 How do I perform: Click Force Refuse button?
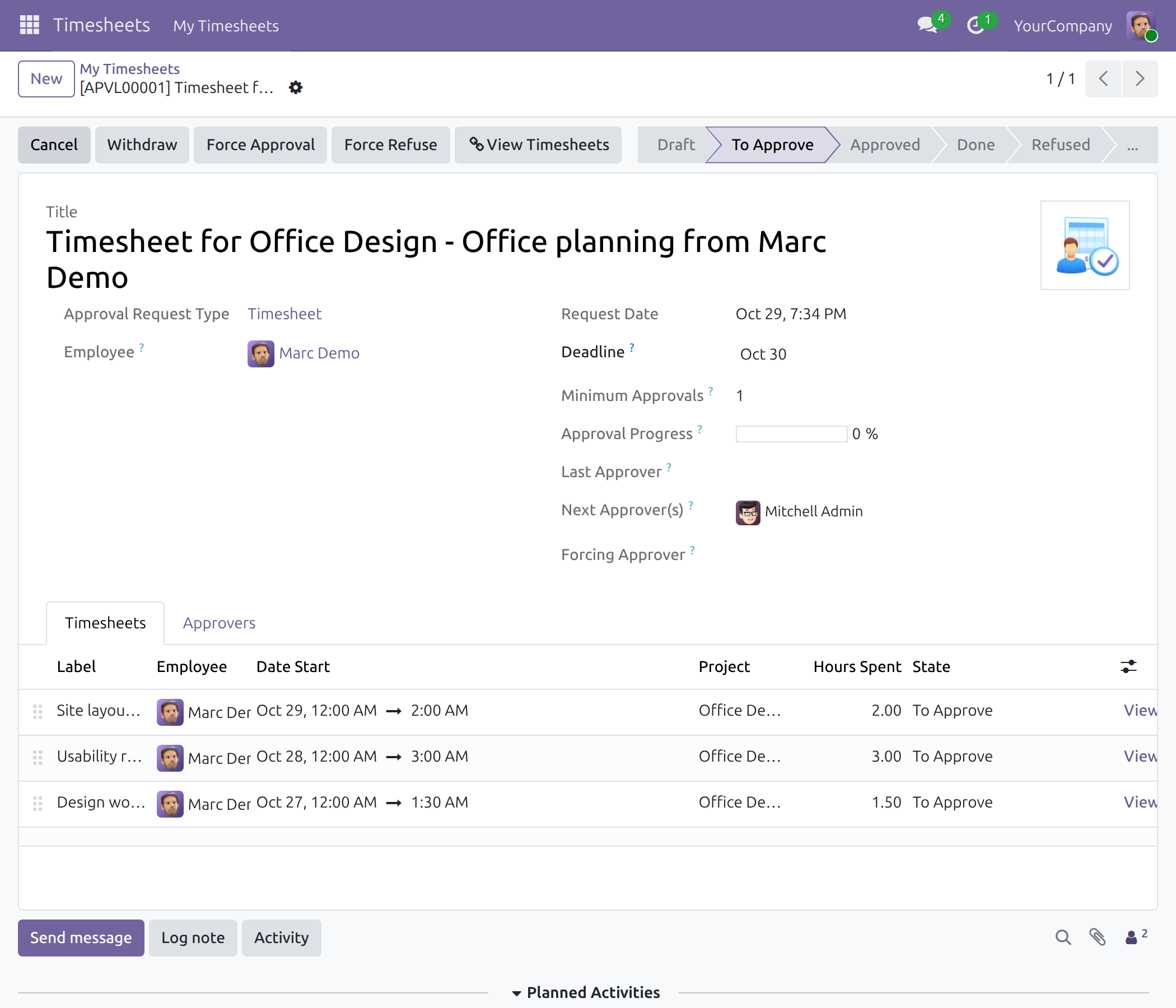click(x=390, y=144)
